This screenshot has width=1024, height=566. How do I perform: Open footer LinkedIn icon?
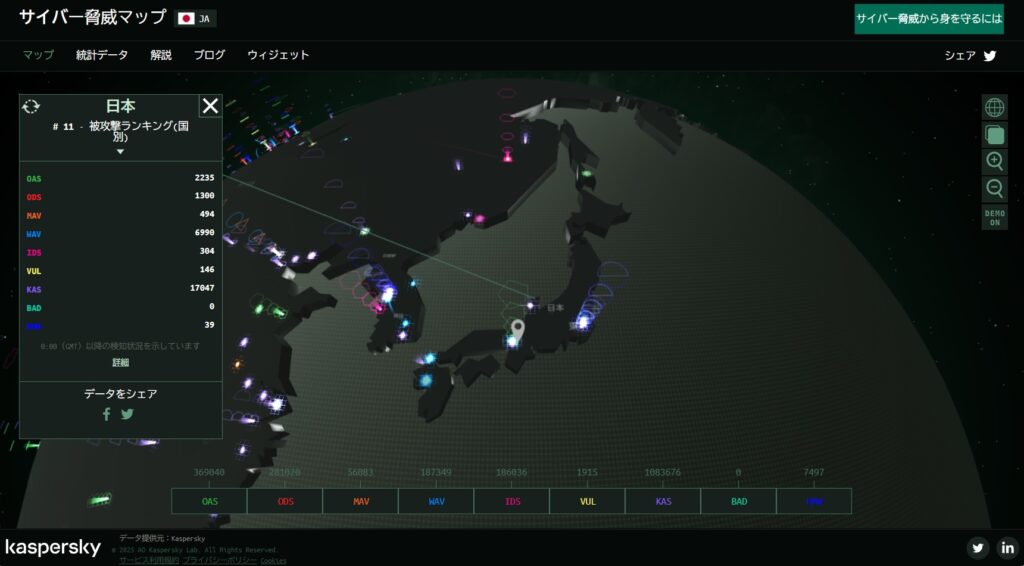coord(1008,548)
